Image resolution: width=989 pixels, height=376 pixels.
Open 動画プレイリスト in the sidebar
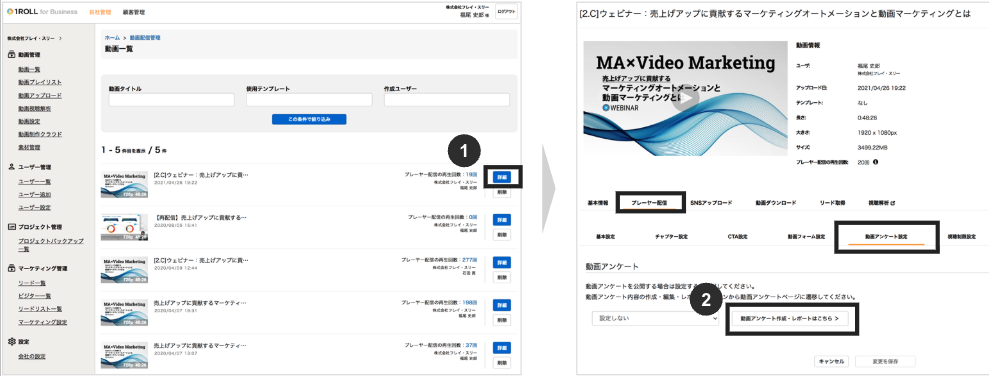40,82
